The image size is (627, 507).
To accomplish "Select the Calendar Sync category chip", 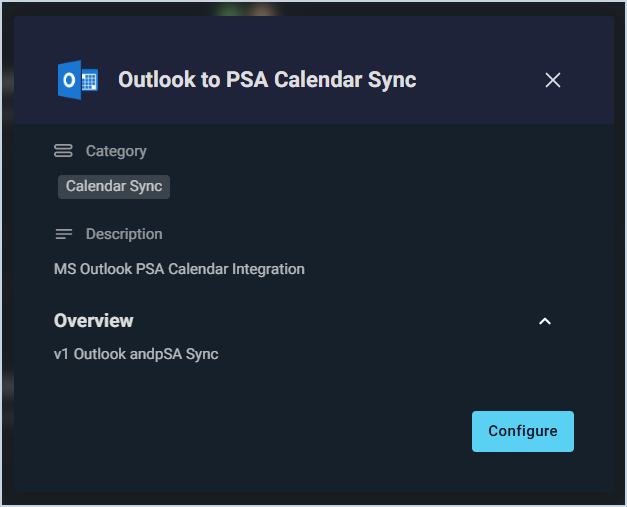I will point(114,186).
